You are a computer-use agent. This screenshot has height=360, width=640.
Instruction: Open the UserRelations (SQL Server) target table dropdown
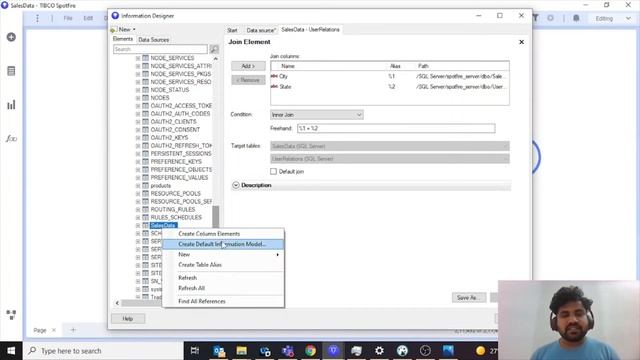click(x=390, y=159)
